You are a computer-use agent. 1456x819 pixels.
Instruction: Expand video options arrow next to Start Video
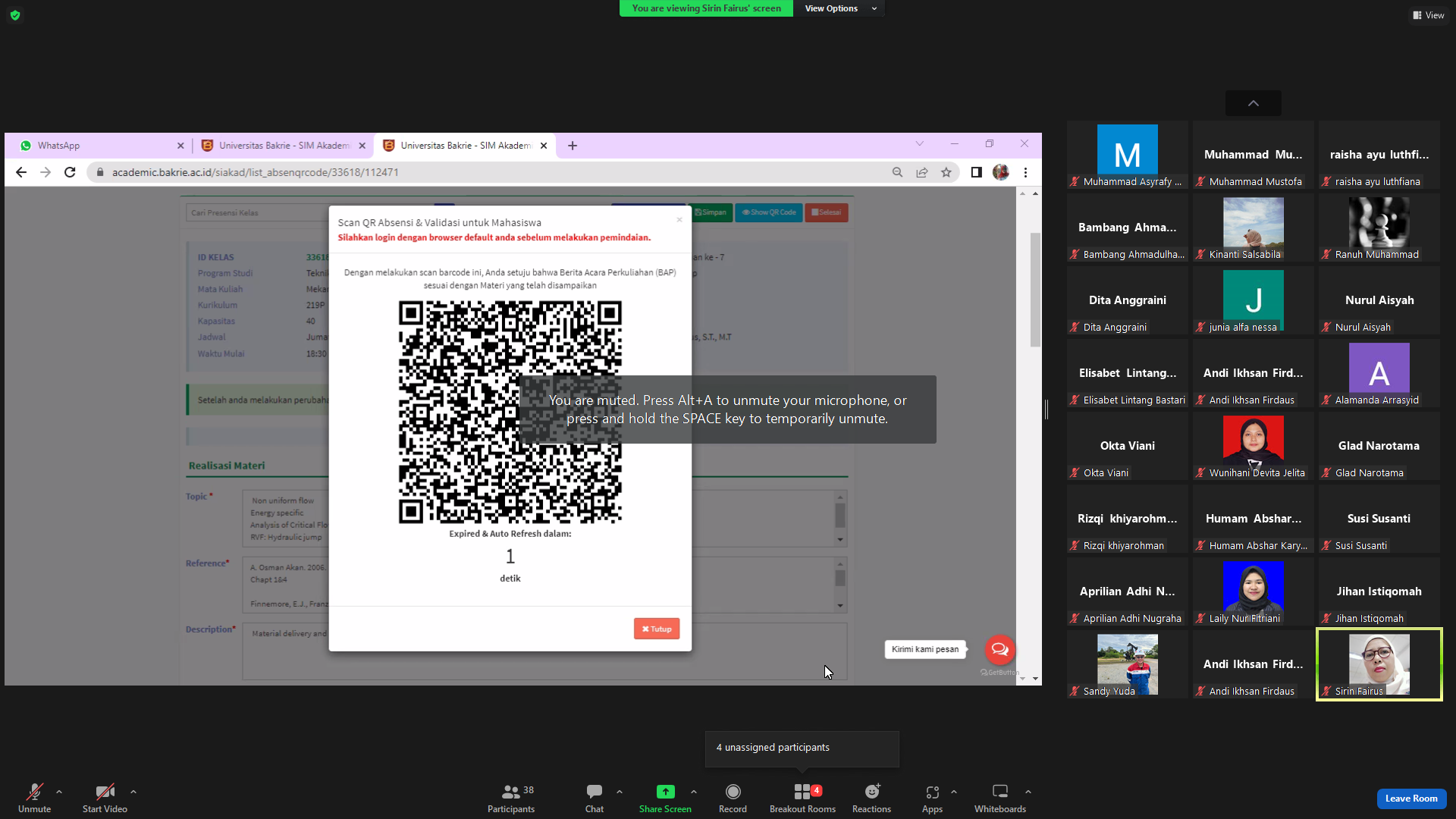point(133,792)
